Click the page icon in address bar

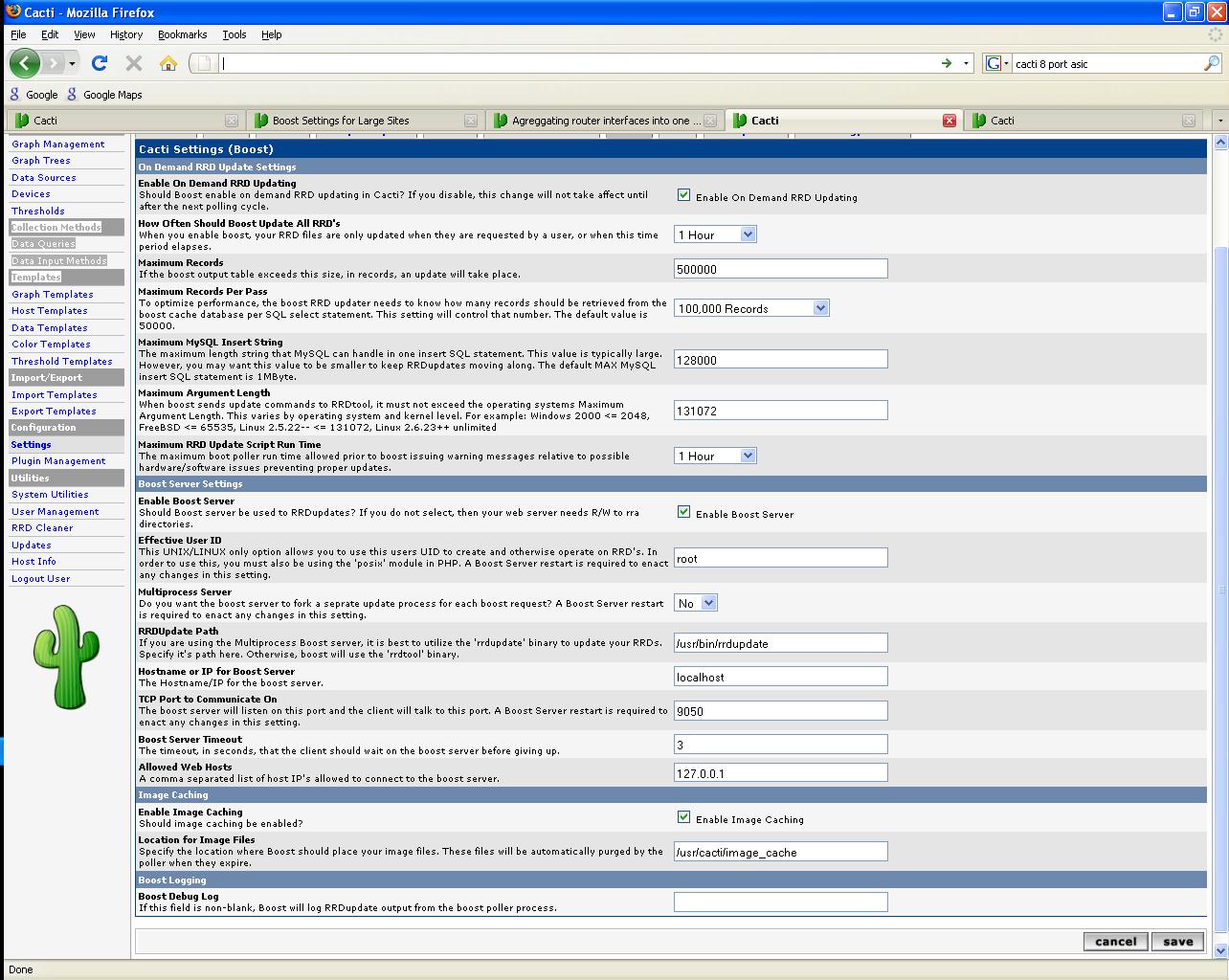pos(203,63)
